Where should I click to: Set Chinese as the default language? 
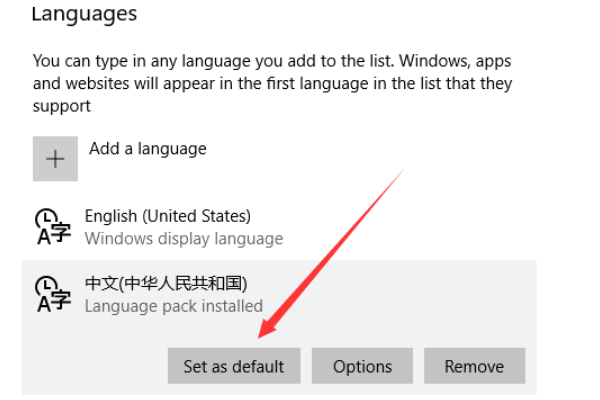(234, 366)
